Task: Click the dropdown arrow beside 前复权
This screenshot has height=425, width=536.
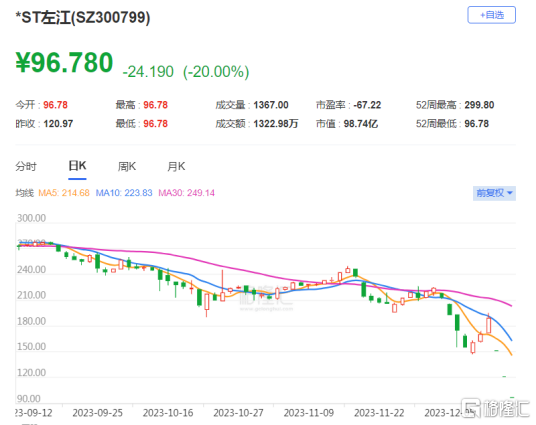Action: 510,193
